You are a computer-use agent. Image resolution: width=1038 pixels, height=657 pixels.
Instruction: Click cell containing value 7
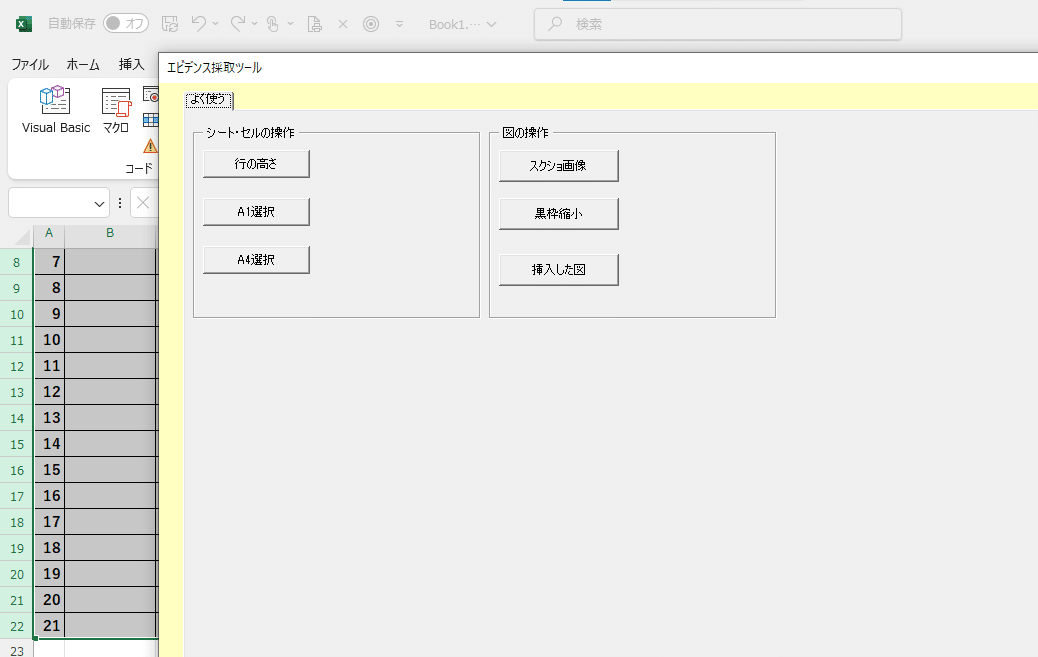tap(50, 262)
